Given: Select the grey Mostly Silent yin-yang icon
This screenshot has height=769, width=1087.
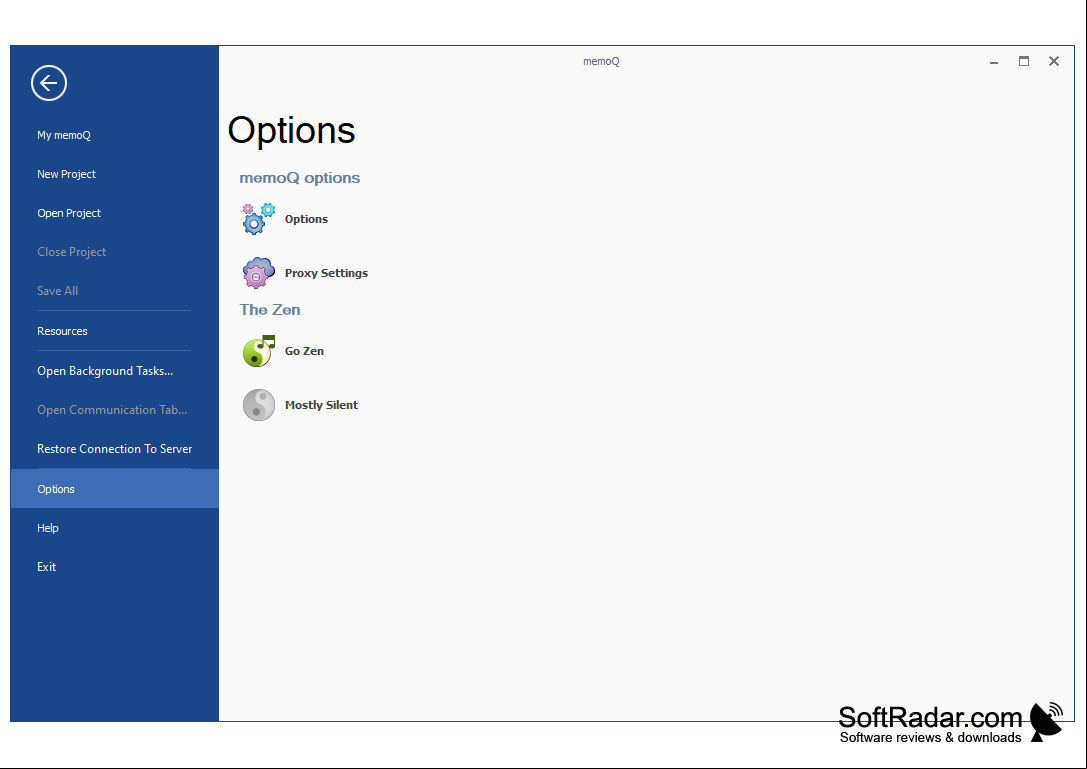Looking at the screenshot, I should tap(259, 405).
